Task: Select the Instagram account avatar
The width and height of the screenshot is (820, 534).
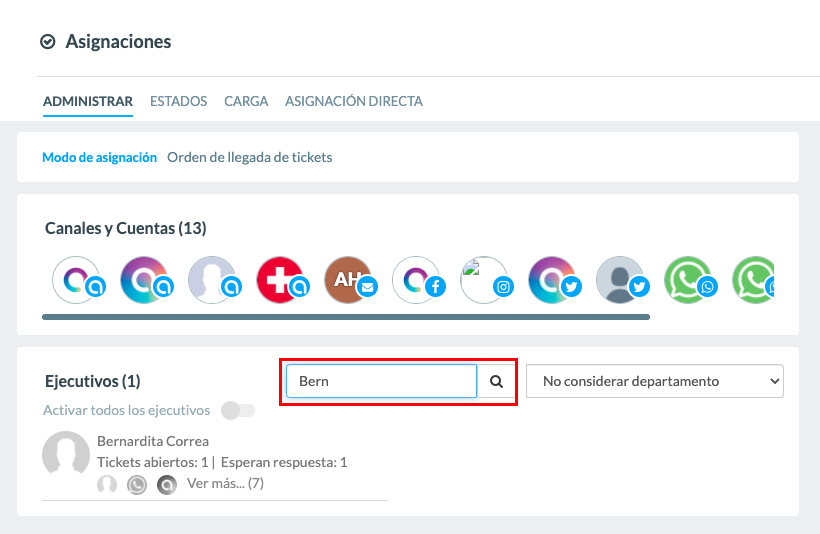Action: click(x=484, y=280)
